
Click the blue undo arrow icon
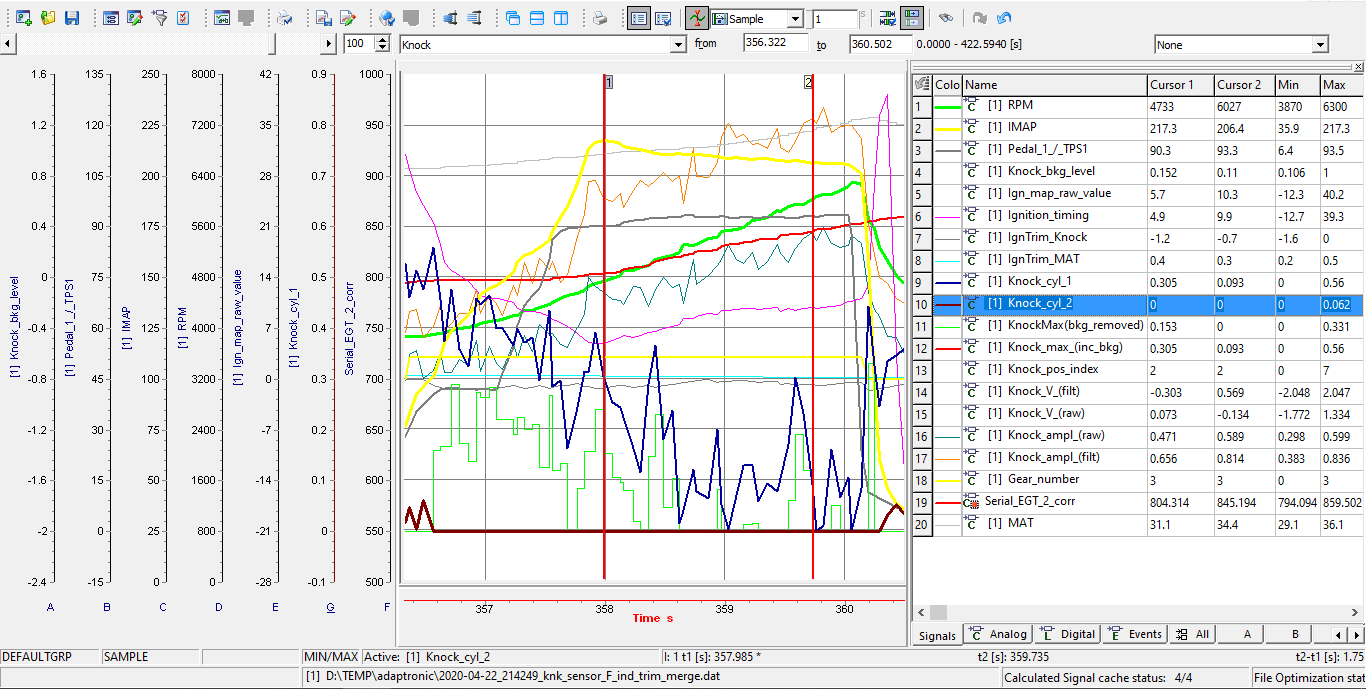click(1004, 18)
